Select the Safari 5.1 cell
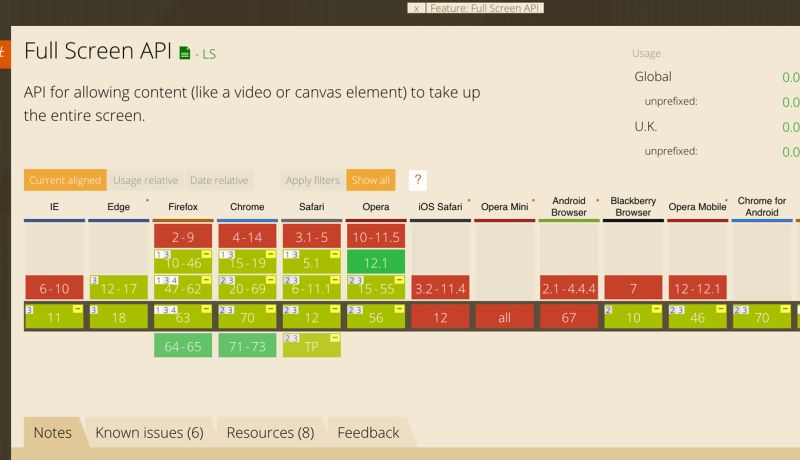Screen dimensions: 800x460 pyautogui.click(x=311, y=262)
